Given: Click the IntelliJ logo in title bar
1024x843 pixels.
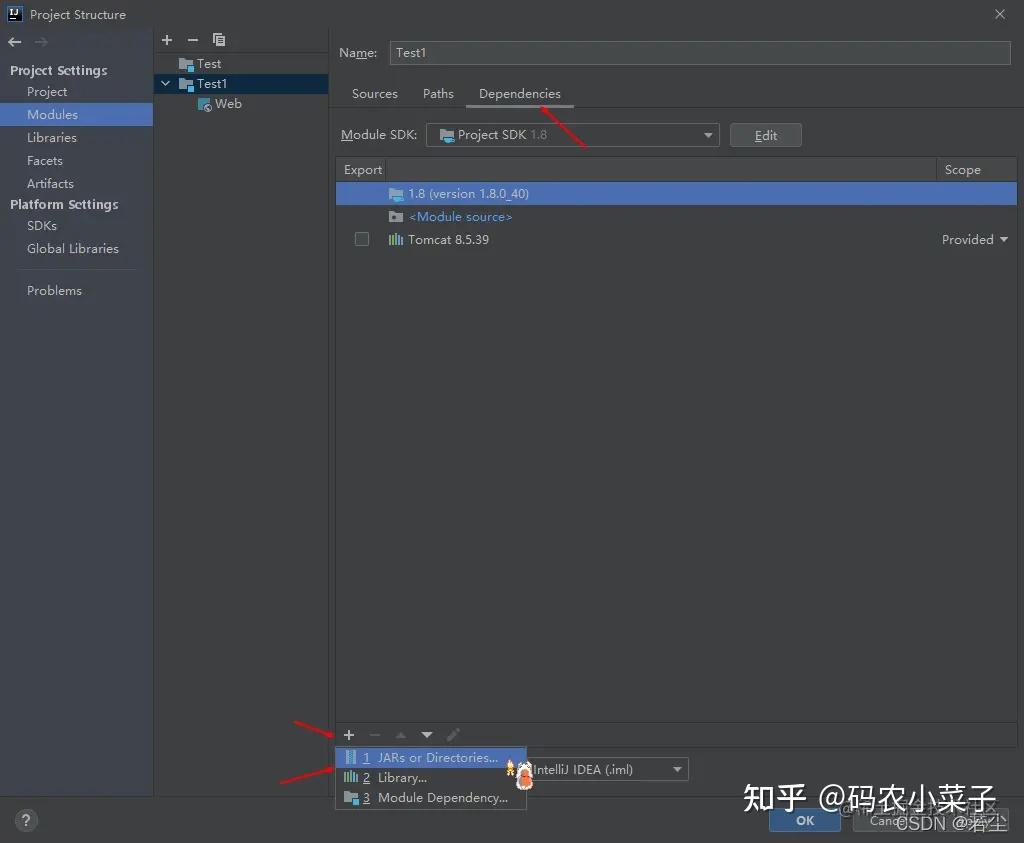Looking at the screenshot, I should pyautogui.click(x=14, y=14).
